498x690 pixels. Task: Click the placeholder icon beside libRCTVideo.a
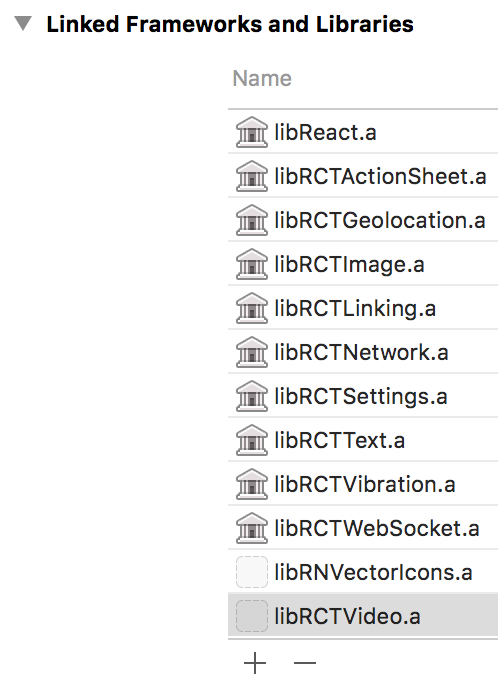pos(252,616)
